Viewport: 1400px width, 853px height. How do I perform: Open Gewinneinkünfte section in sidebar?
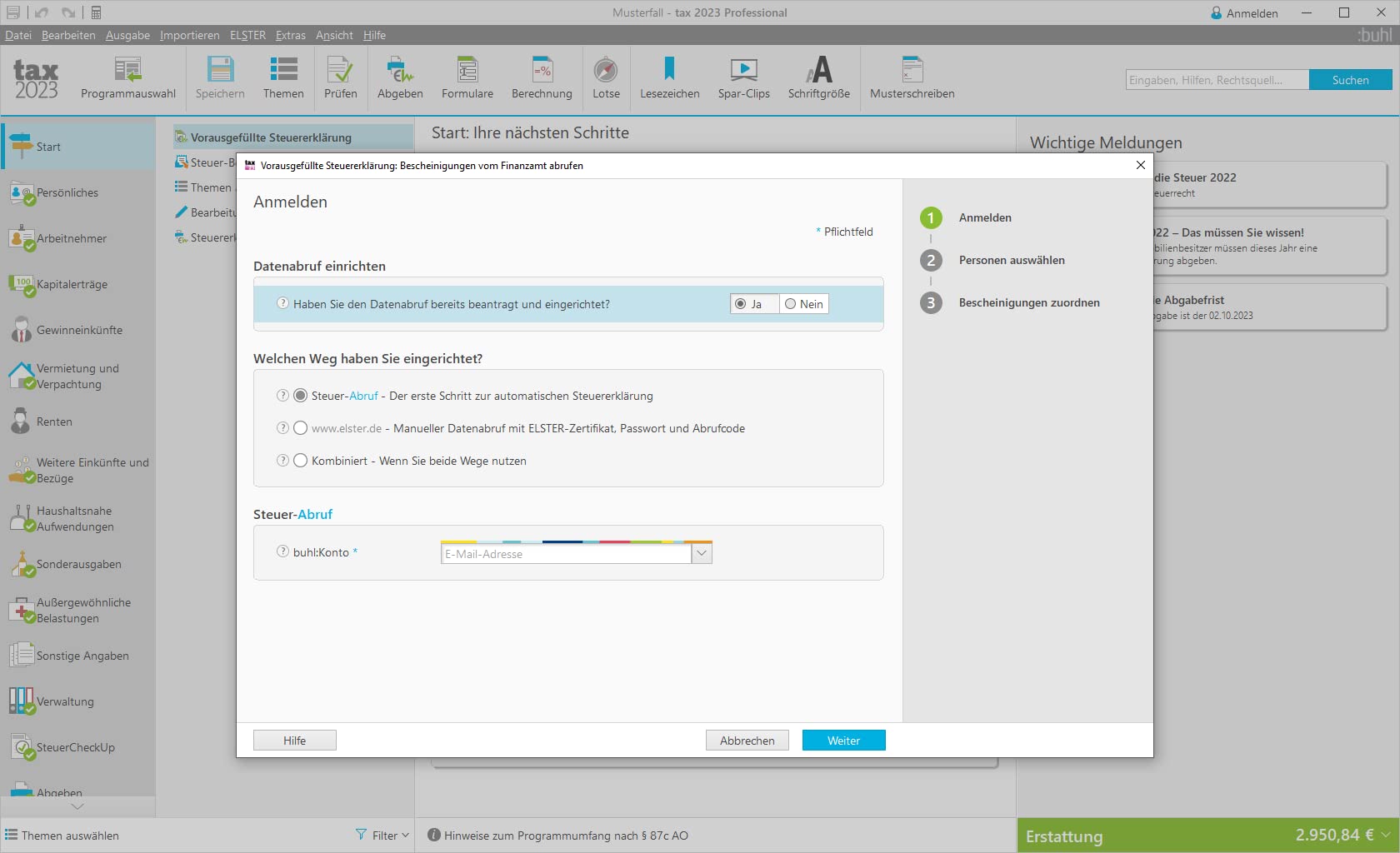(78, 330)
